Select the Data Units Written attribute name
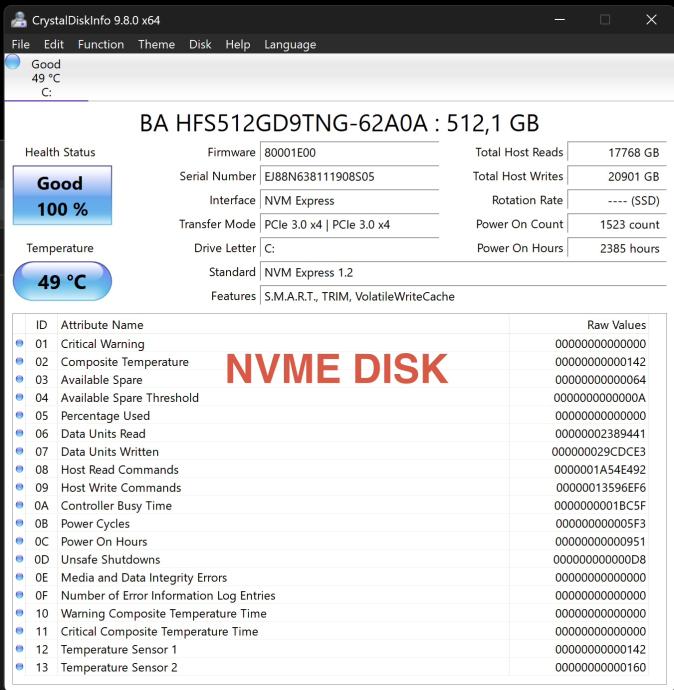 coord(110,452)
